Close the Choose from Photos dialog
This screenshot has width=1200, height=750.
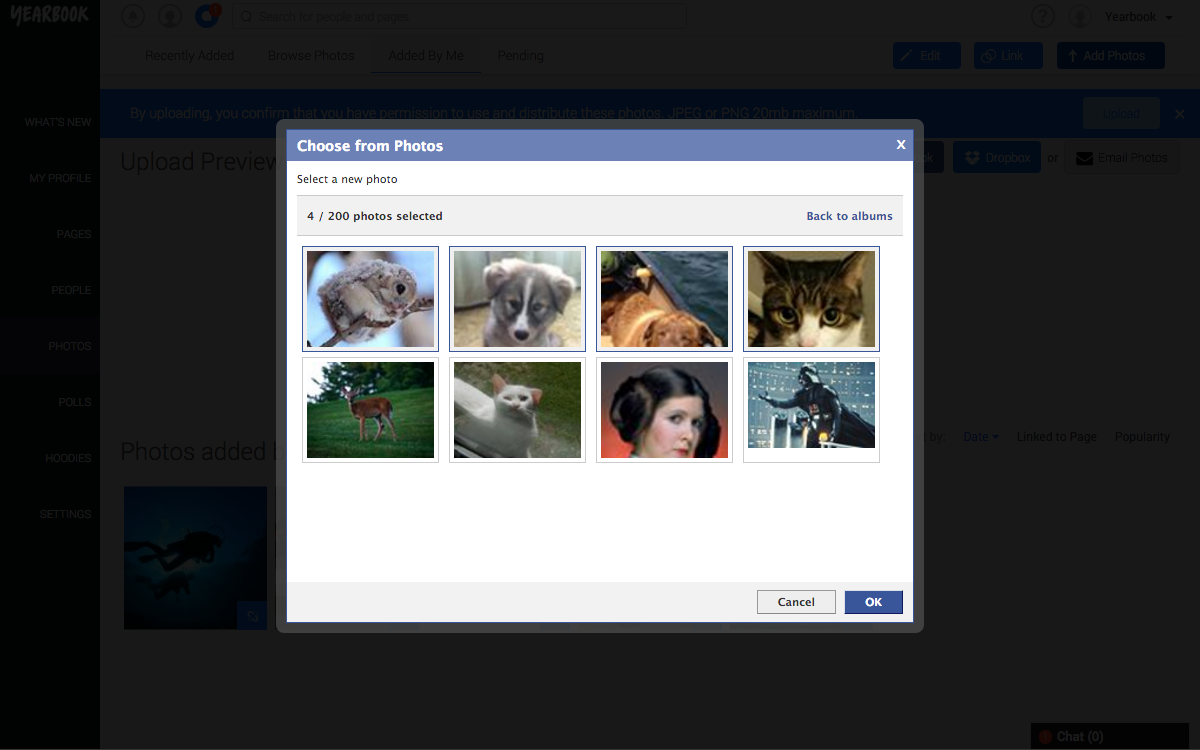click(x=901, y=145)
